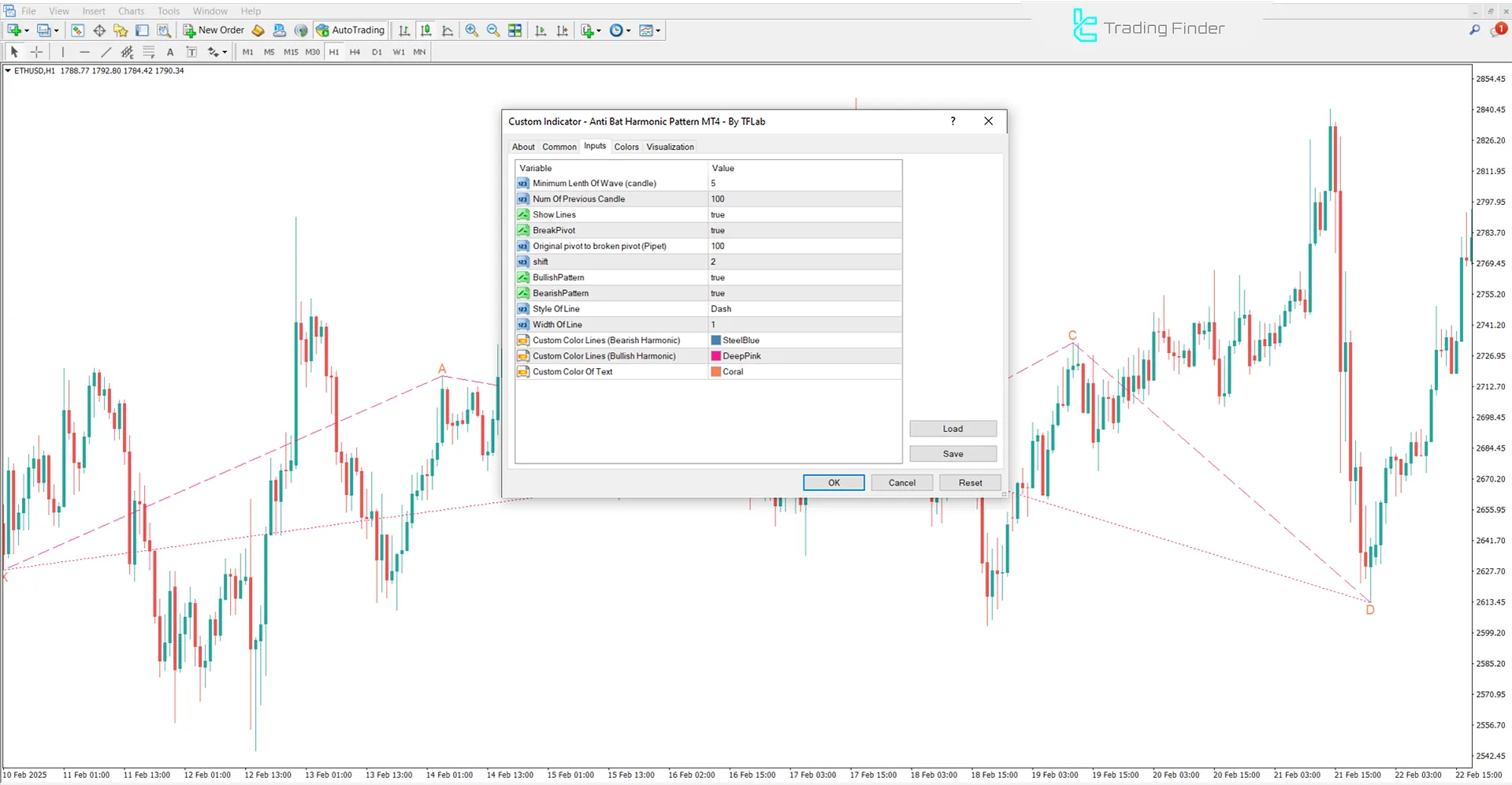Open the Tile Windows icon

click(515, 30)
